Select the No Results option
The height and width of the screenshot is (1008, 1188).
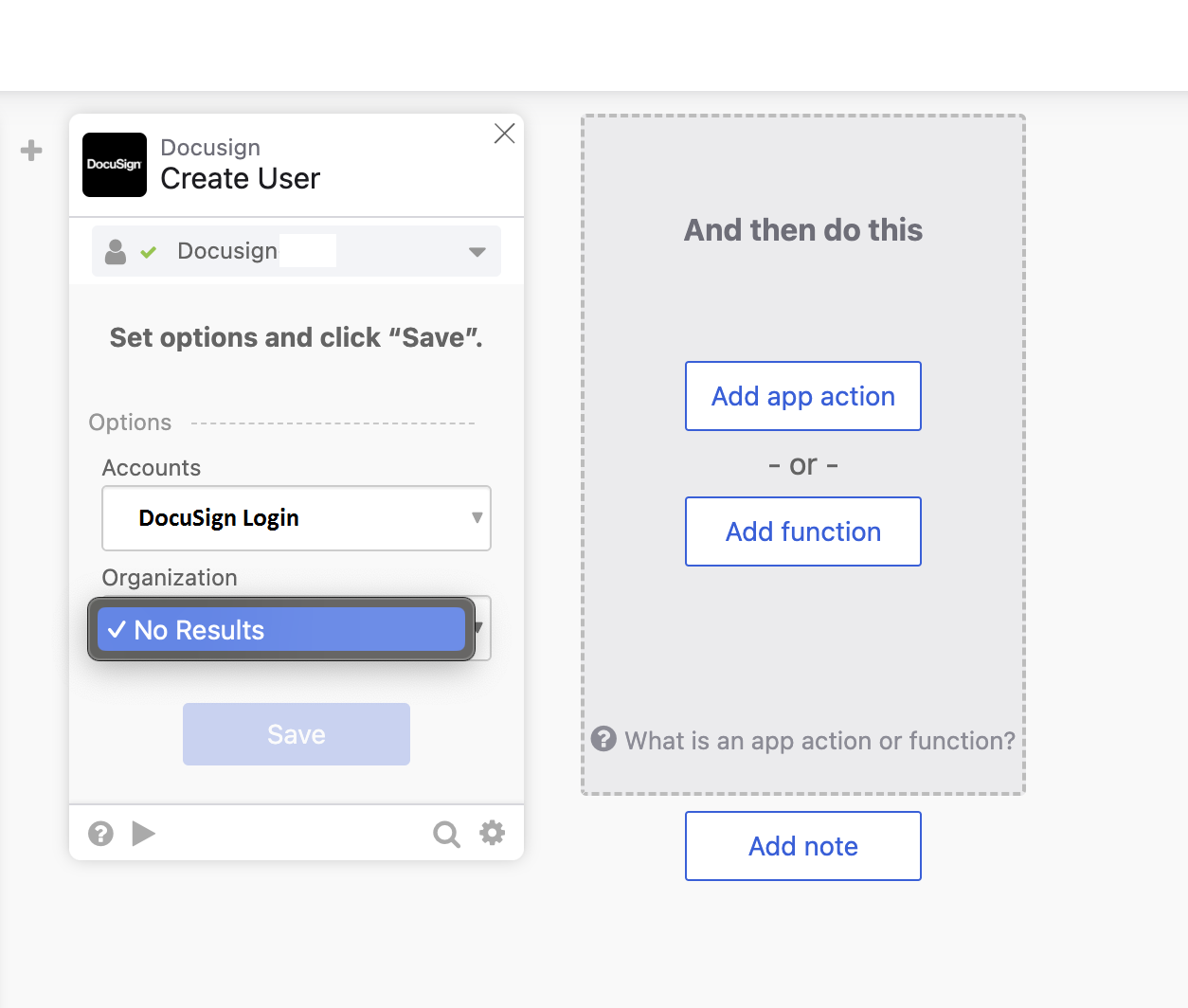coord(280,630)
